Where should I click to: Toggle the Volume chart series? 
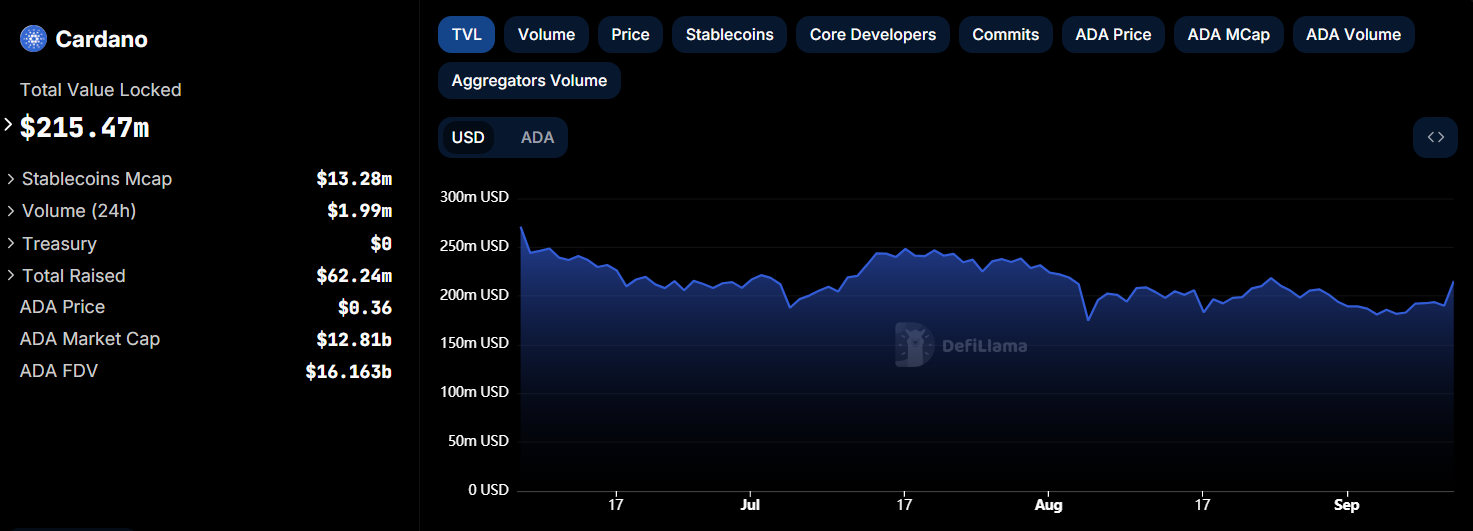546,34
